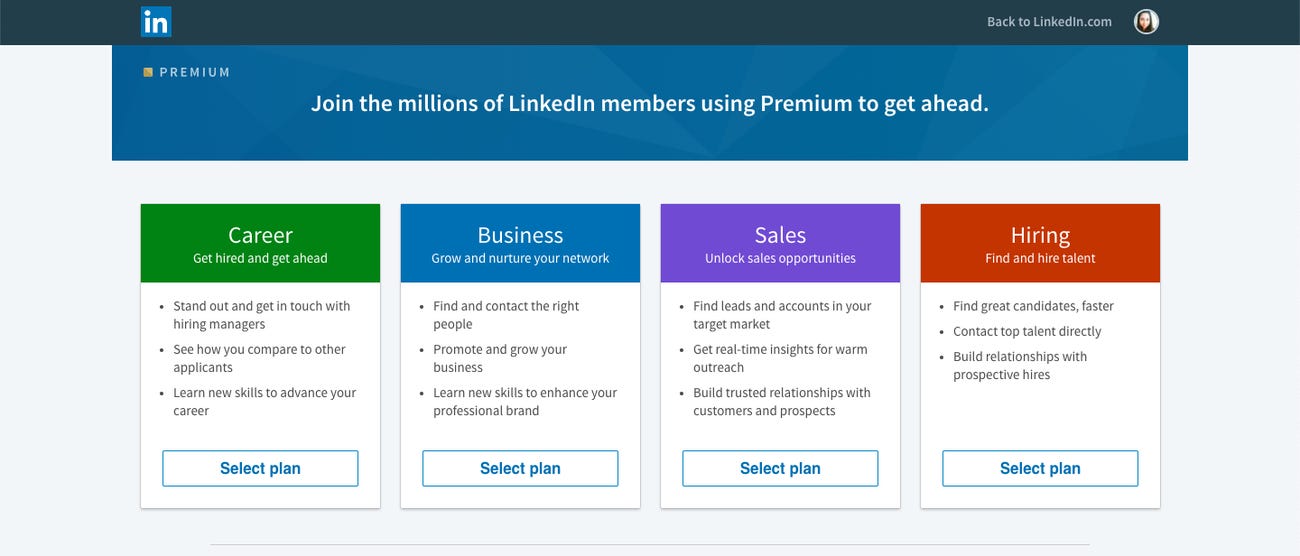Click the green Career plan header
The image size is (1300, 556).
260,244
